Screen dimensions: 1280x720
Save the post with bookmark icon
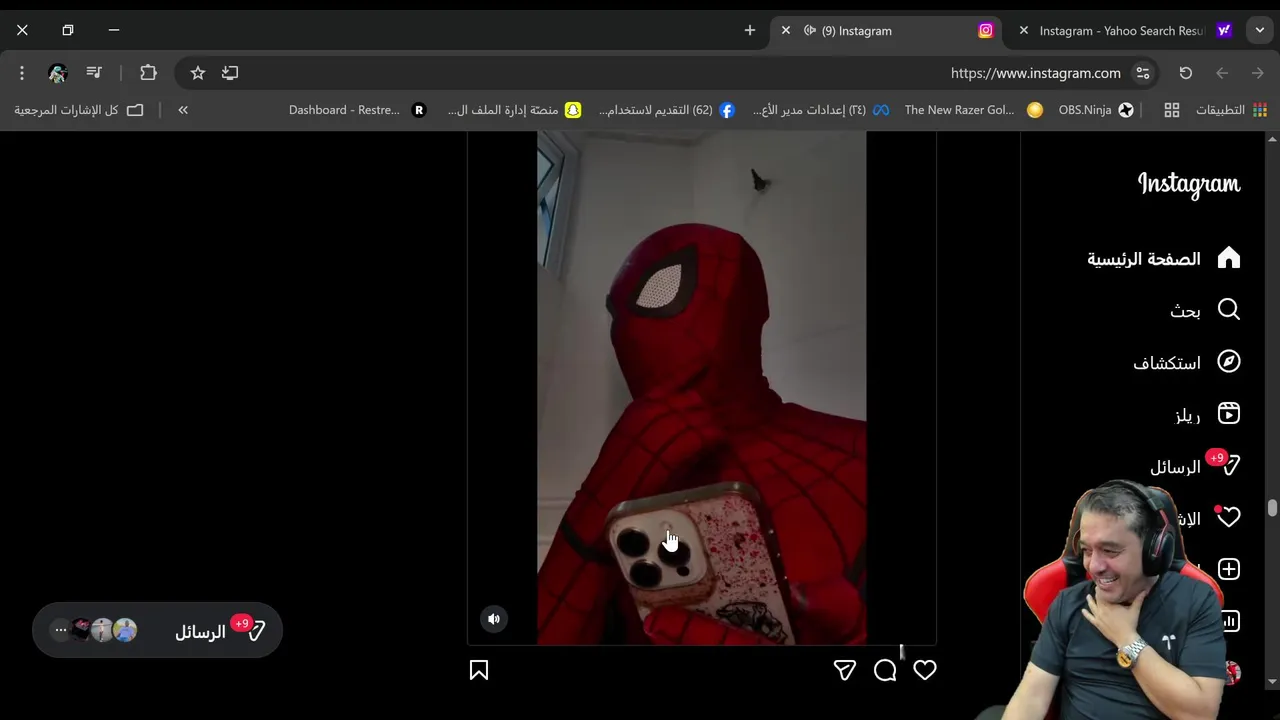pyautogui.click(x=479, y=670)
